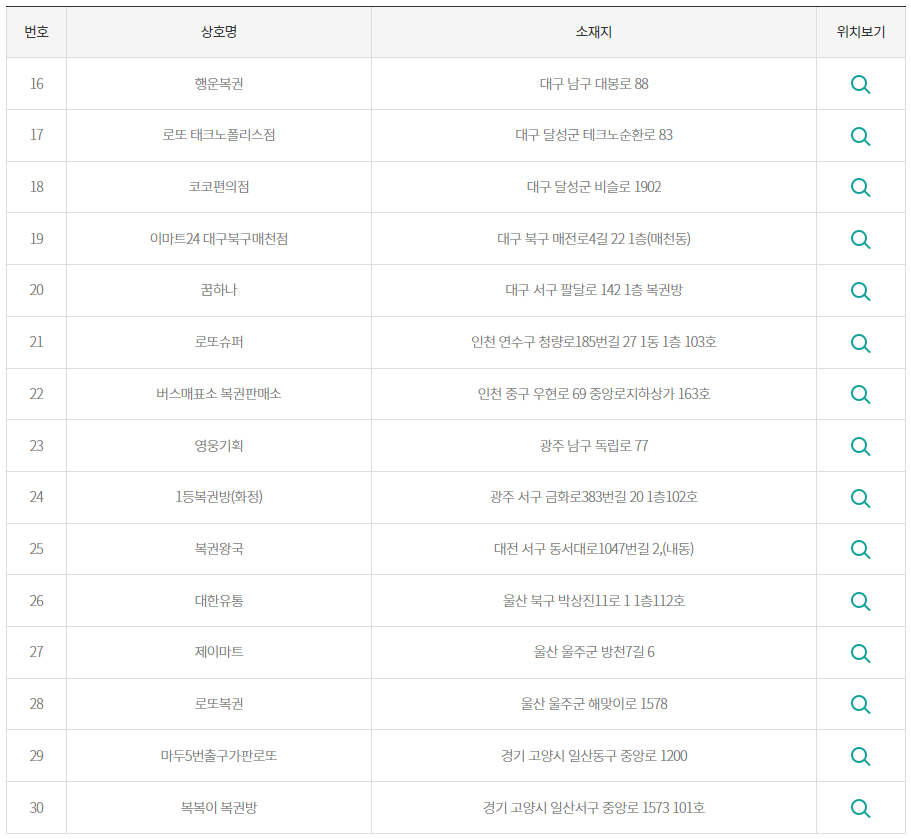Select store name 복권왕국
911x839 pixels.
click(x=219, y=548)
